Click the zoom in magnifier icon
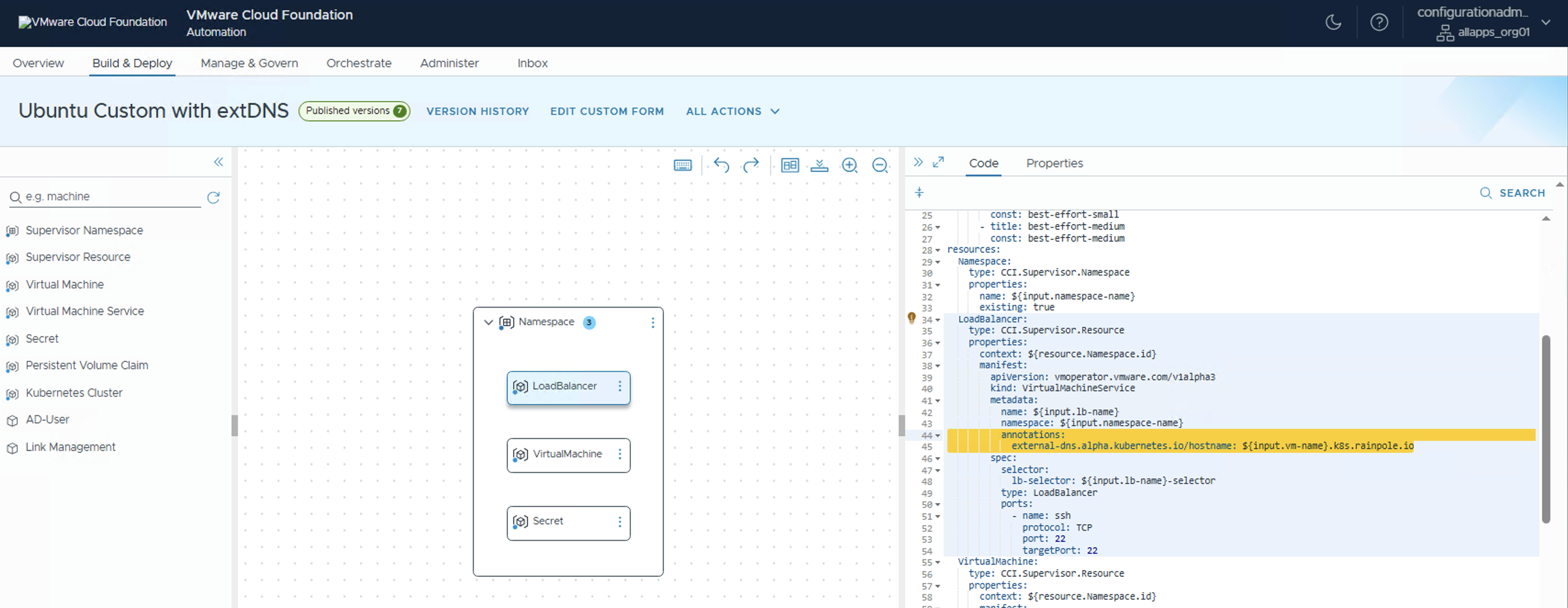The width and height of the screenshot is (1568, 608). click(849, 165)
